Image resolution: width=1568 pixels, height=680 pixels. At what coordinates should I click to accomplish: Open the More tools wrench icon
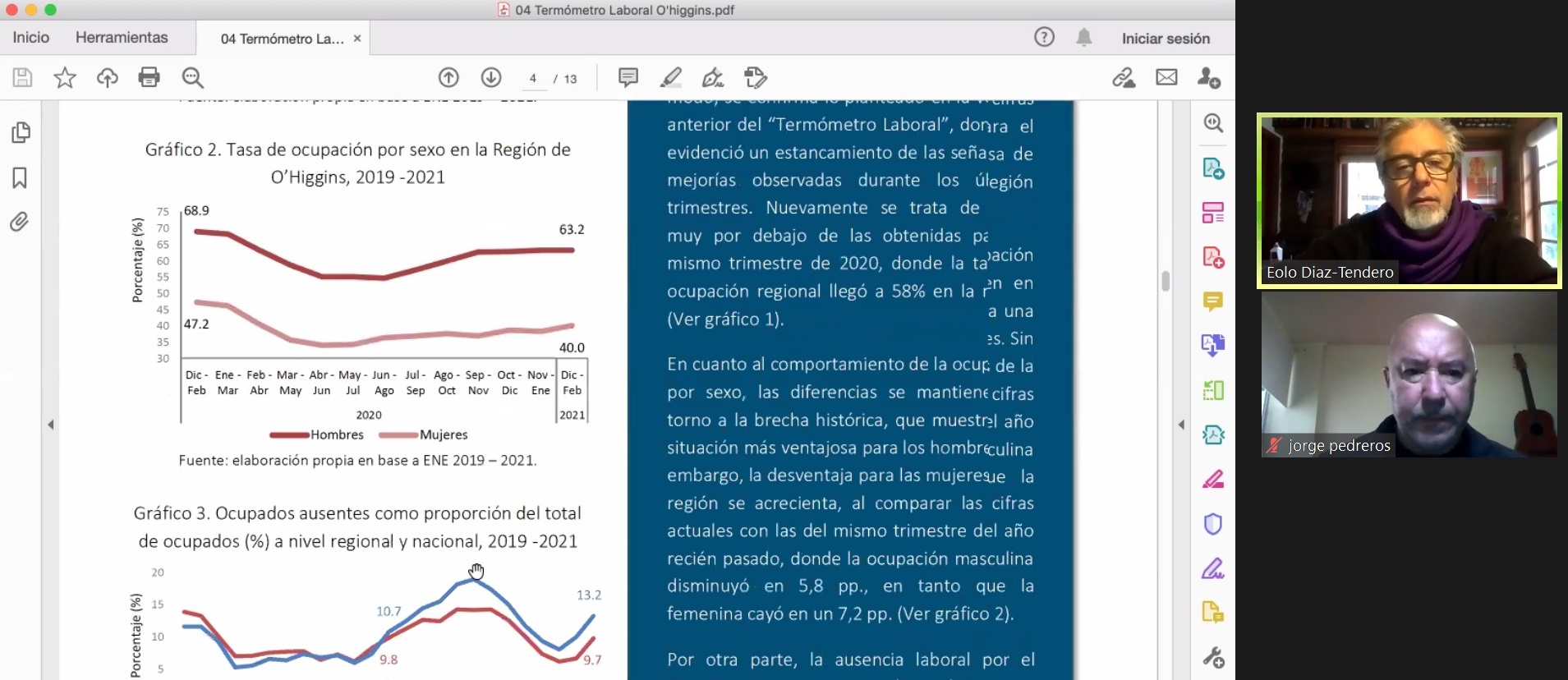1213,658
